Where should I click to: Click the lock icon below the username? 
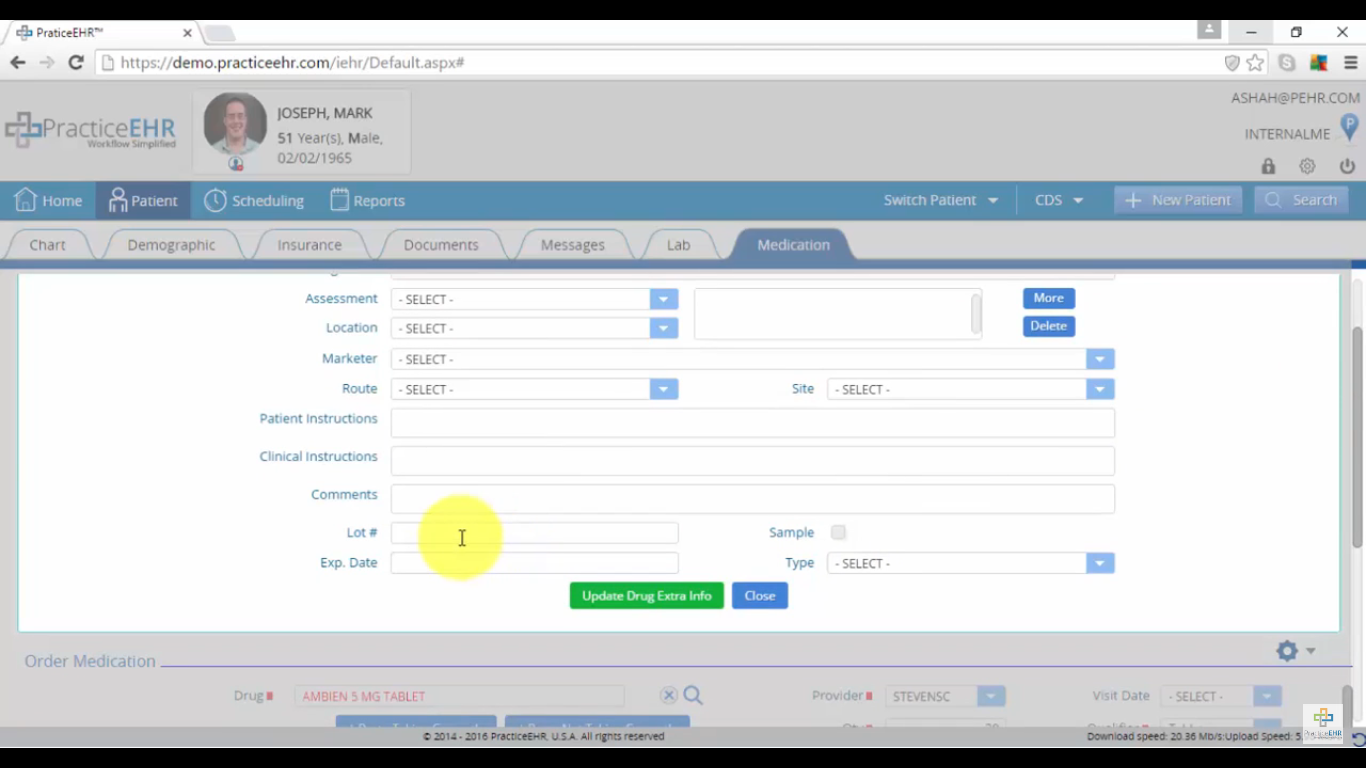(1268, 166)
